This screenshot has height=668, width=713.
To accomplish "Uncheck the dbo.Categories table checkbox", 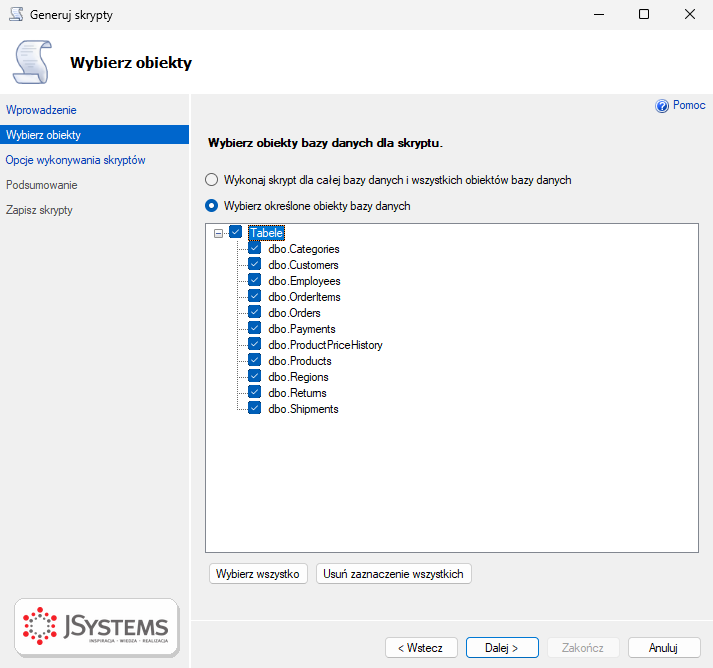I will (x=255, y=248).
